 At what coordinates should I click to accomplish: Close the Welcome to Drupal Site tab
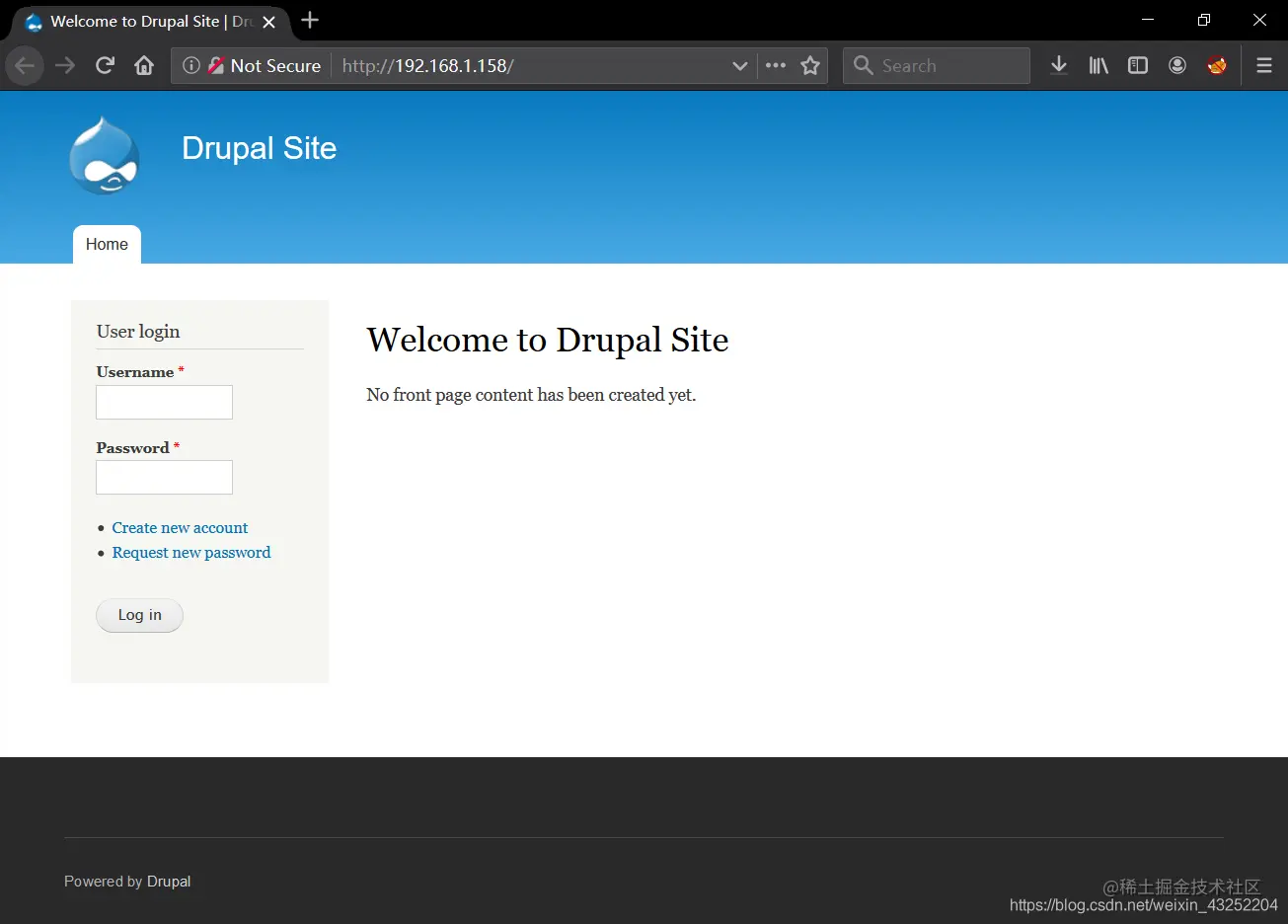tap(268, 22)
